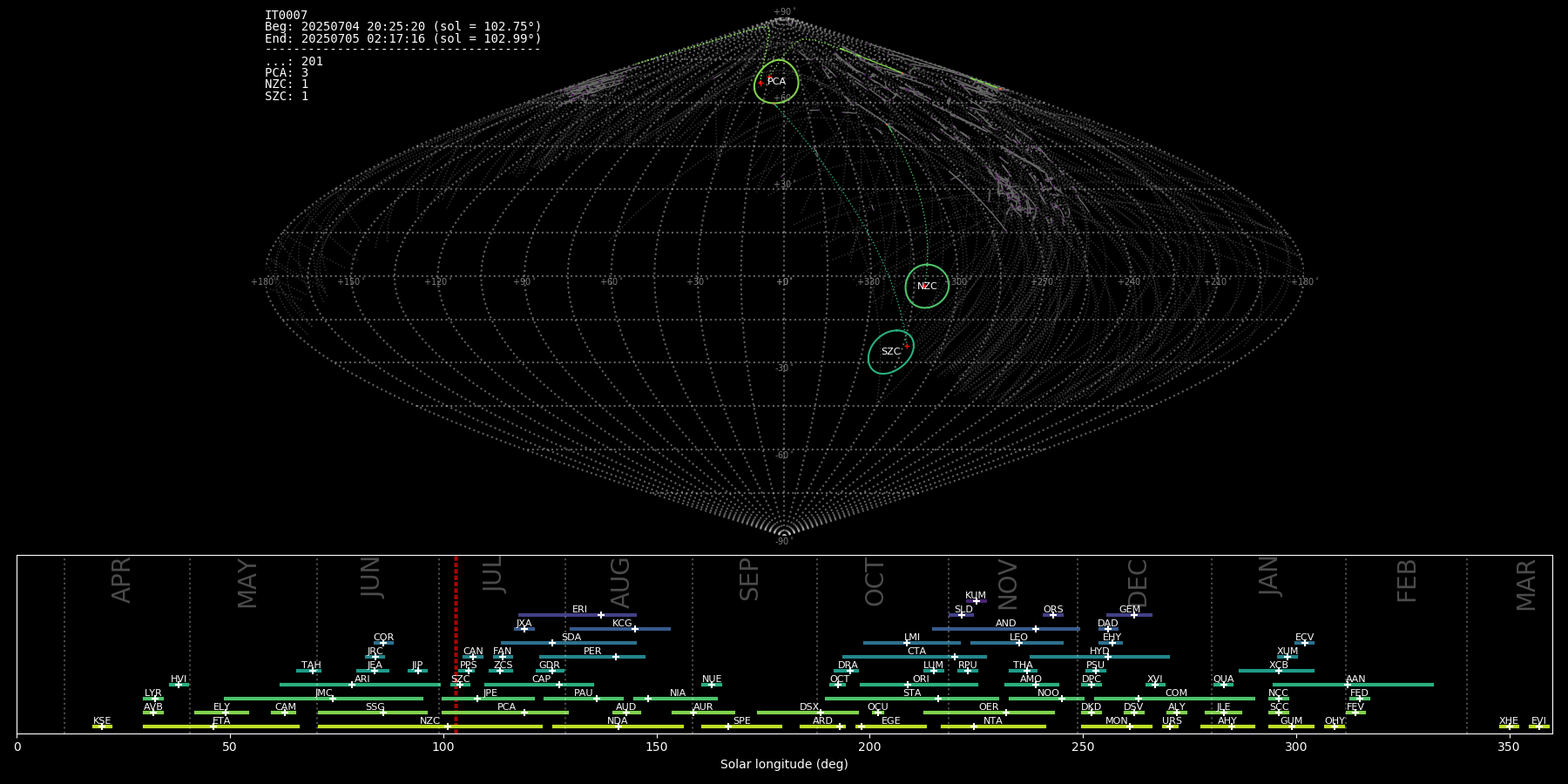Click the IT0007 station title text
Image resolution: width=1568 pixels, height=784 pixels.
tap(286, 16)
